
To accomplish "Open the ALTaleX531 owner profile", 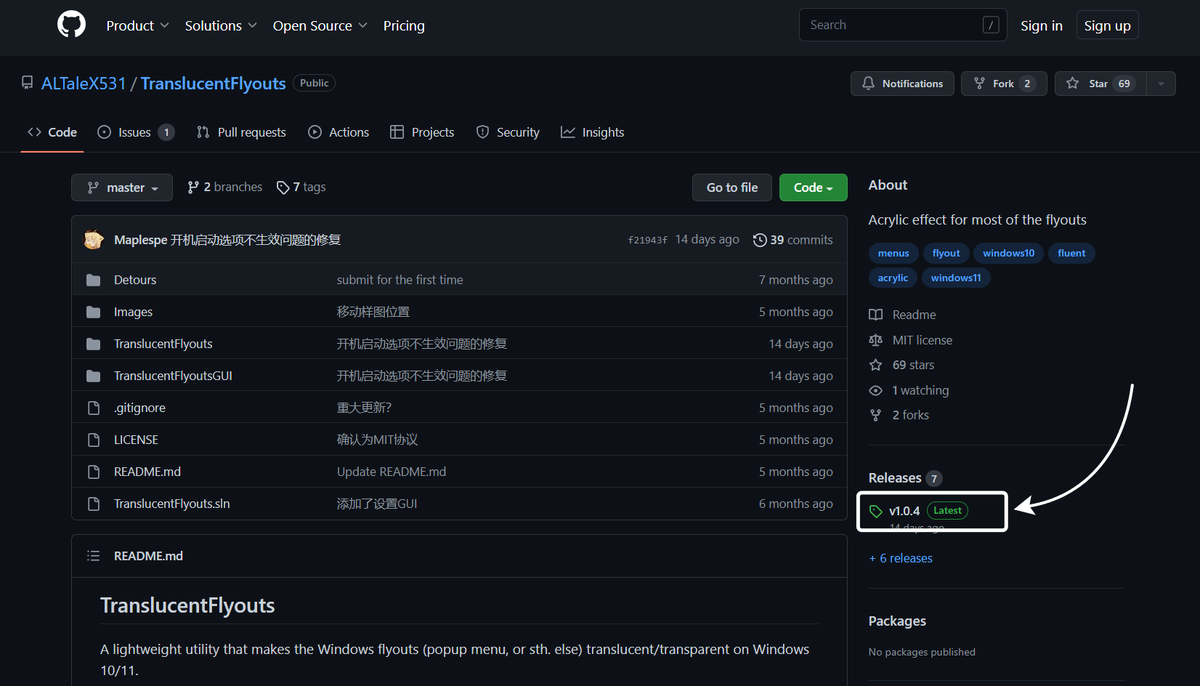I will (84, 83).
